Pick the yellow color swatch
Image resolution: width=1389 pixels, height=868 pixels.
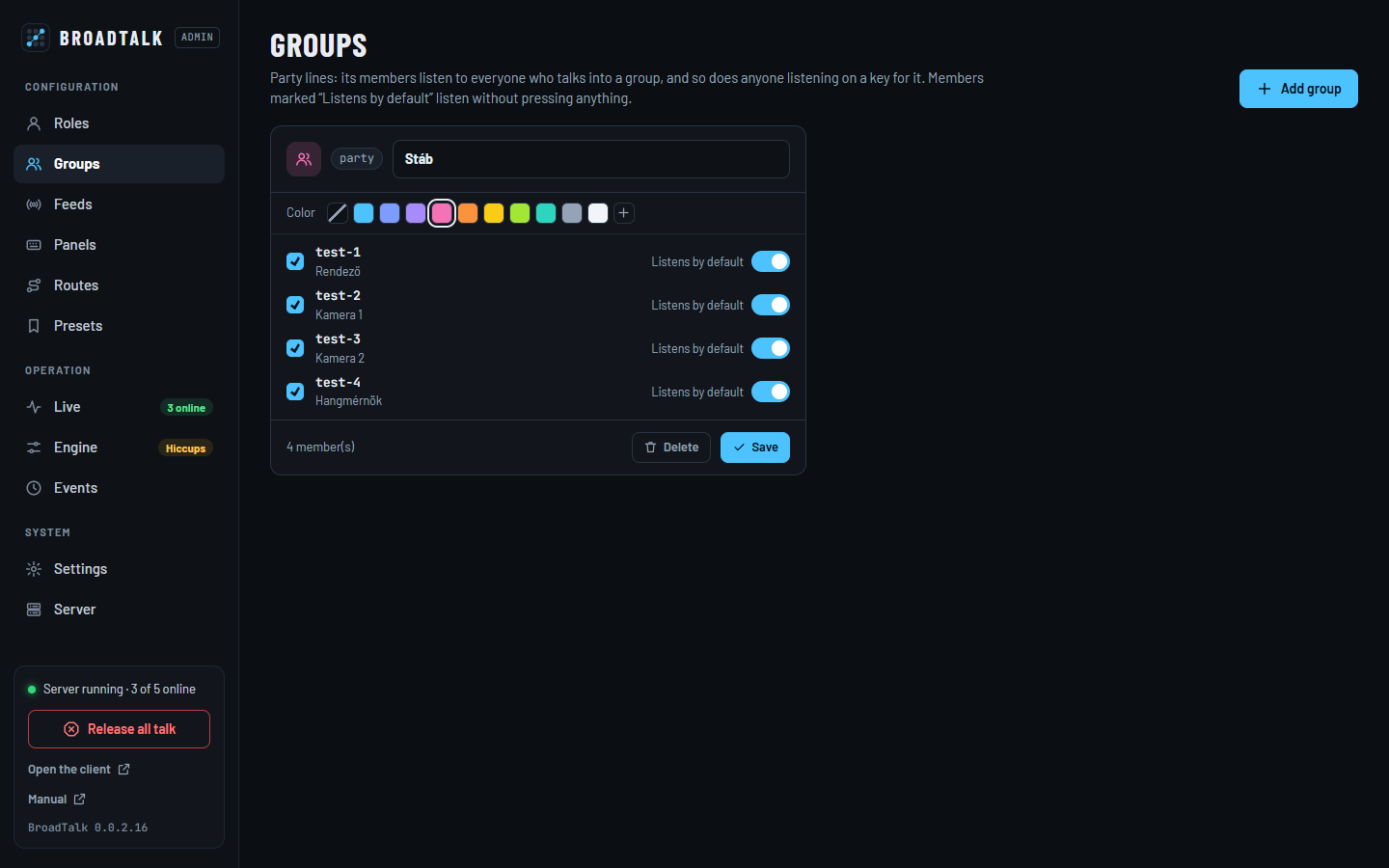(494, 213)
